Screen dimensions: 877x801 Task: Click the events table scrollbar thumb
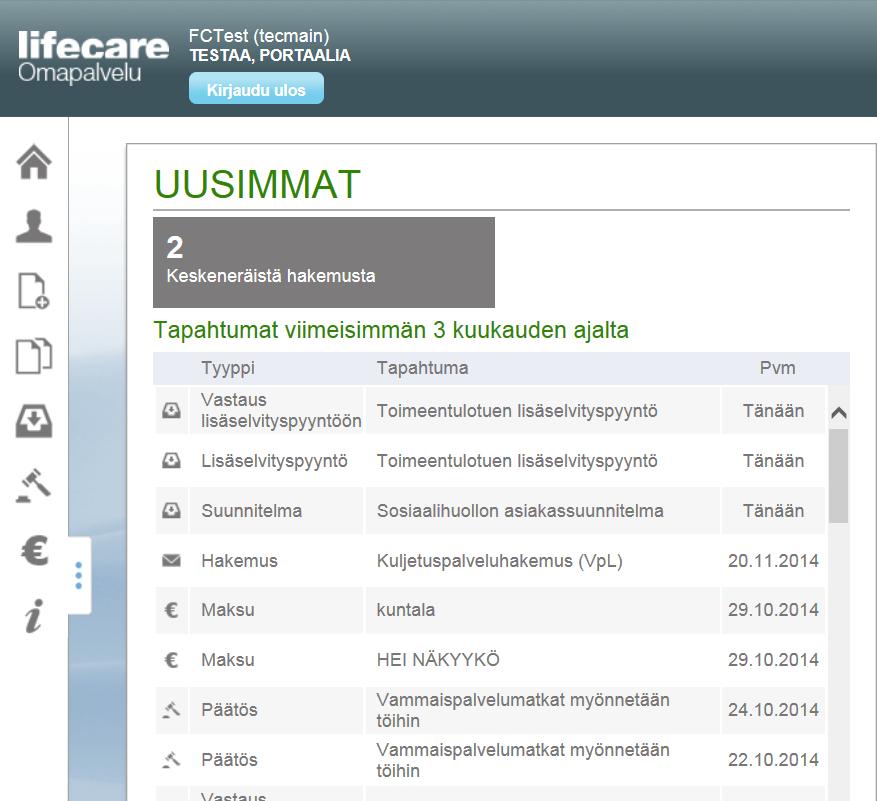(838, 476)
